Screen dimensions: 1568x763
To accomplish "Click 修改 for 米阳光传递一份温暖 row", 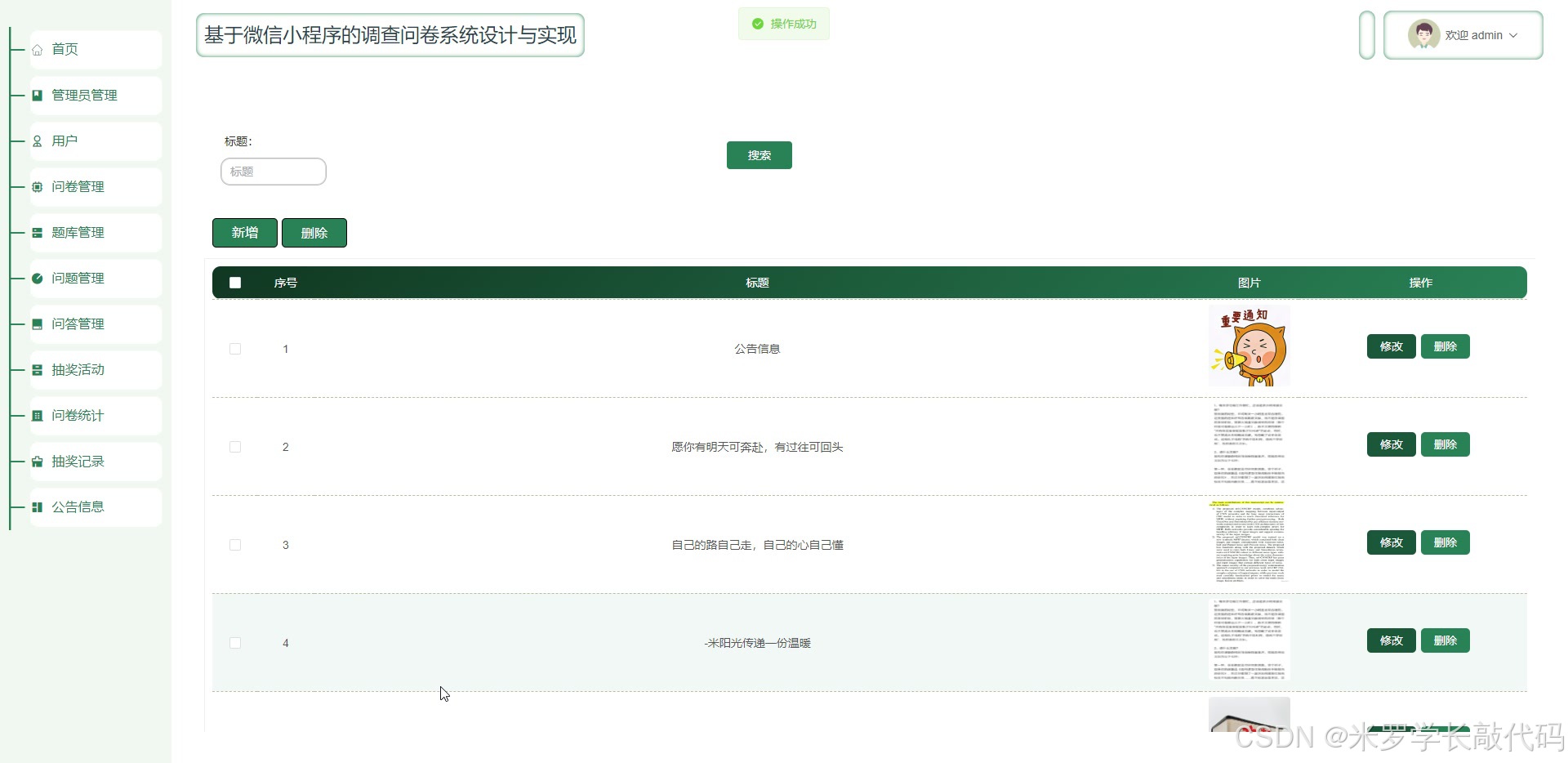I will (1392, 640).
